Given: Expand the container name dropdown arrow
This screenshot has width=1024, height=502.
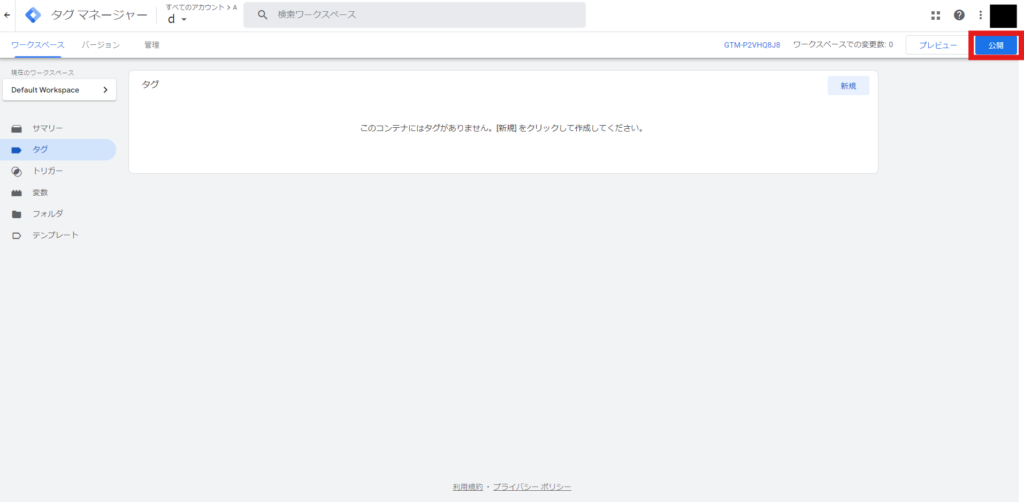Looking at the screenshot, I should coord(184,20).
